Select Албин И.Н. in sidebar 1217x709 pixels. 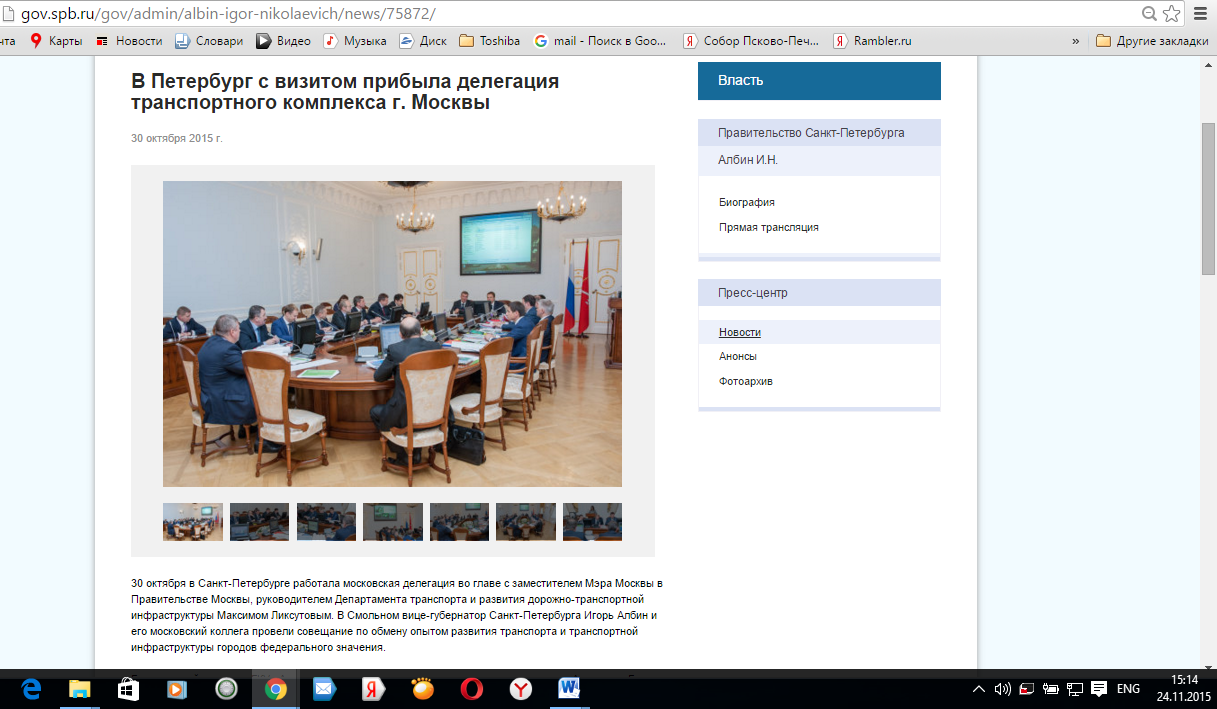coord(819,160)
